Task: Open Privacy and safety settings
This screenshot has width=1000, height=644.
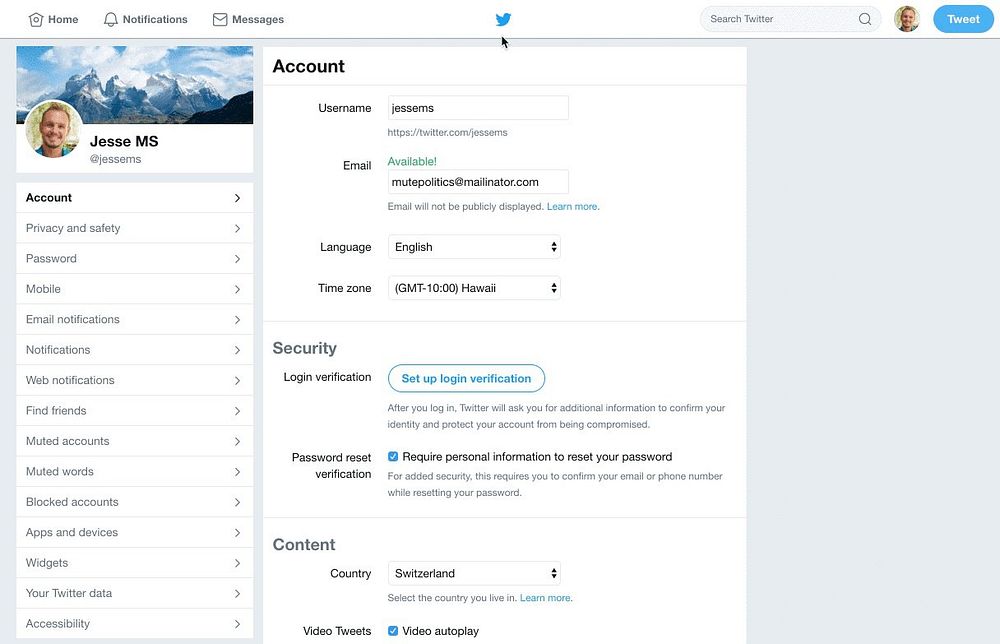Action: click(x=135, y=228)
